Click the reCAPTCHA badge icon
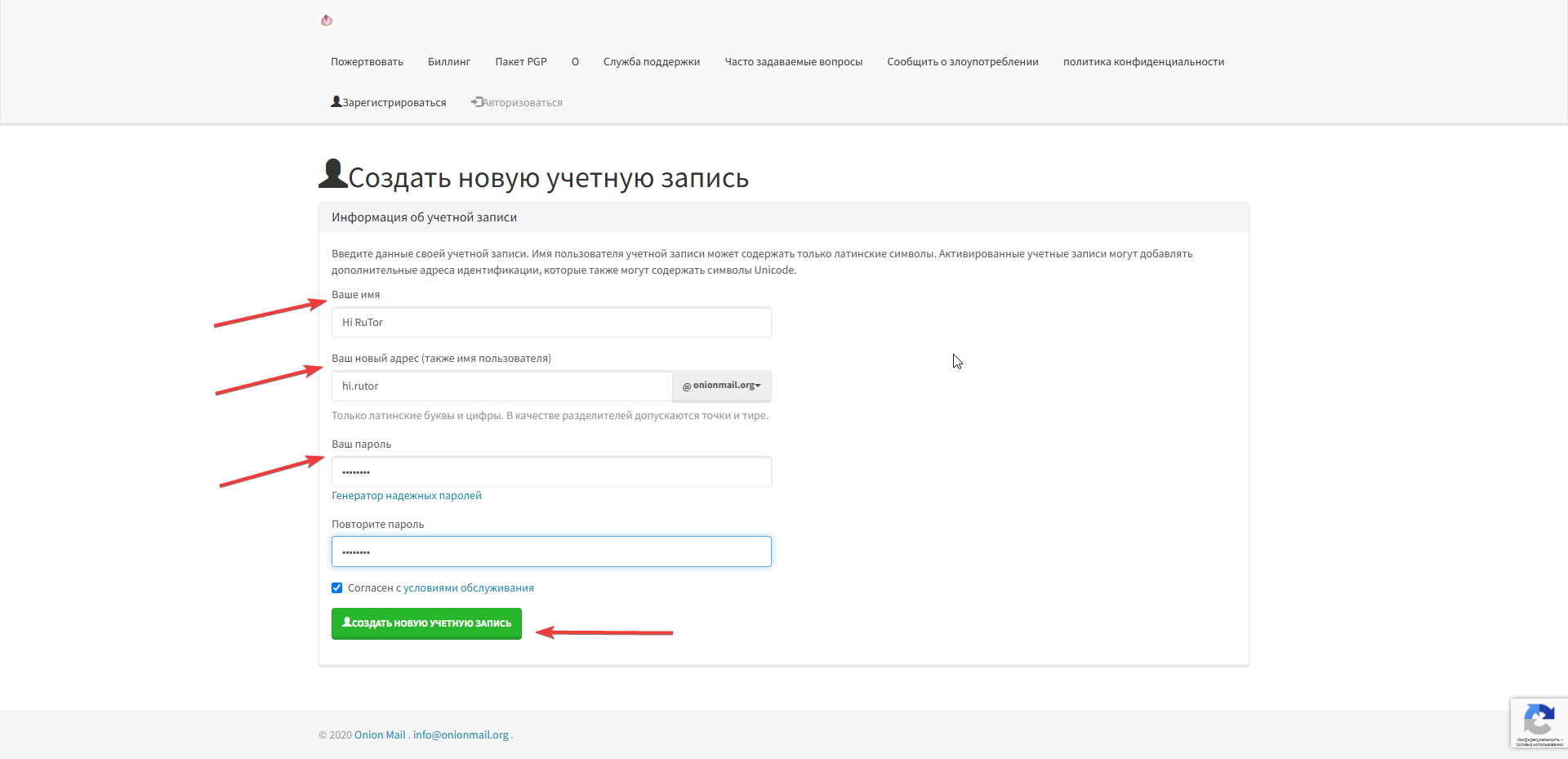This screenshot has height=759, width=1568. click(x=1539, y=721)
